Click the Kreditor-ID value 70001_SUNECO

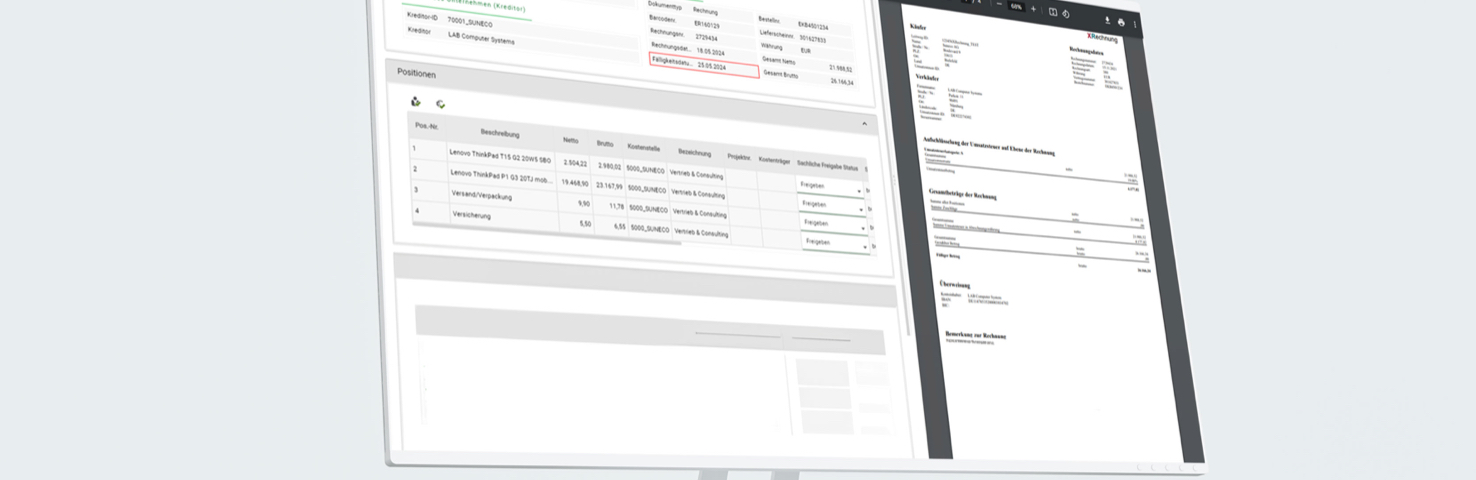(469, 21)
